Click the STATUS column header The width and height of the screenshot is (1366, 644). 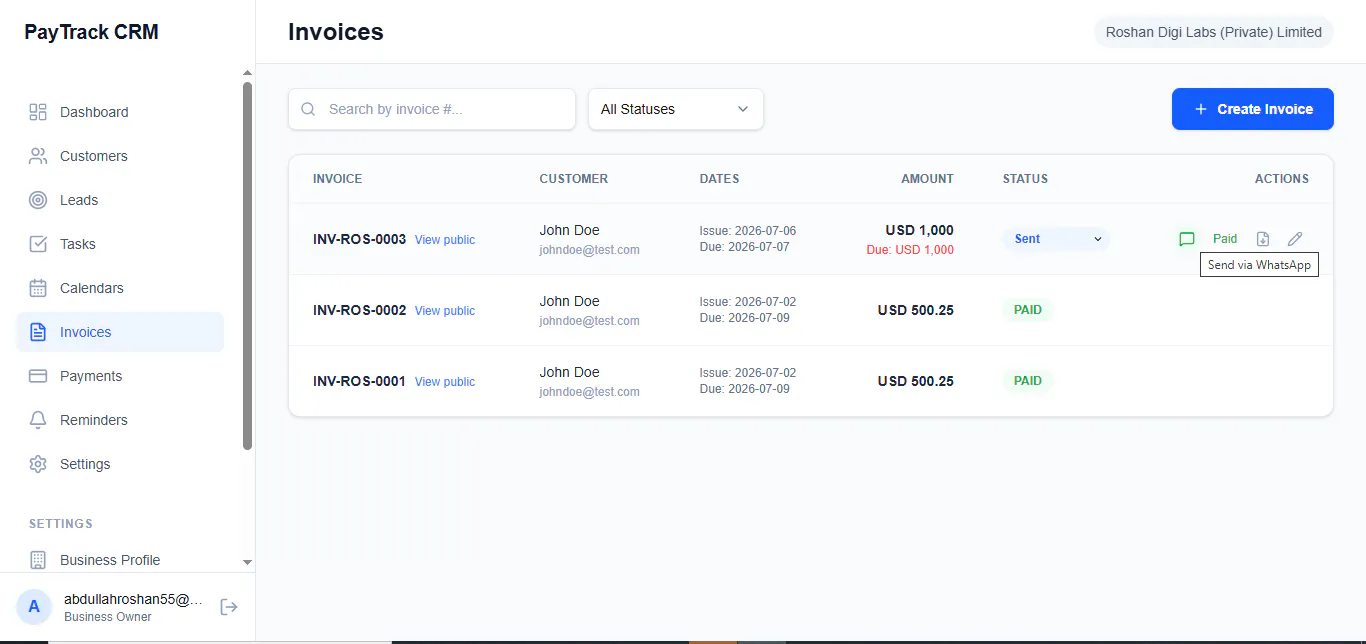click(1026, 179)
